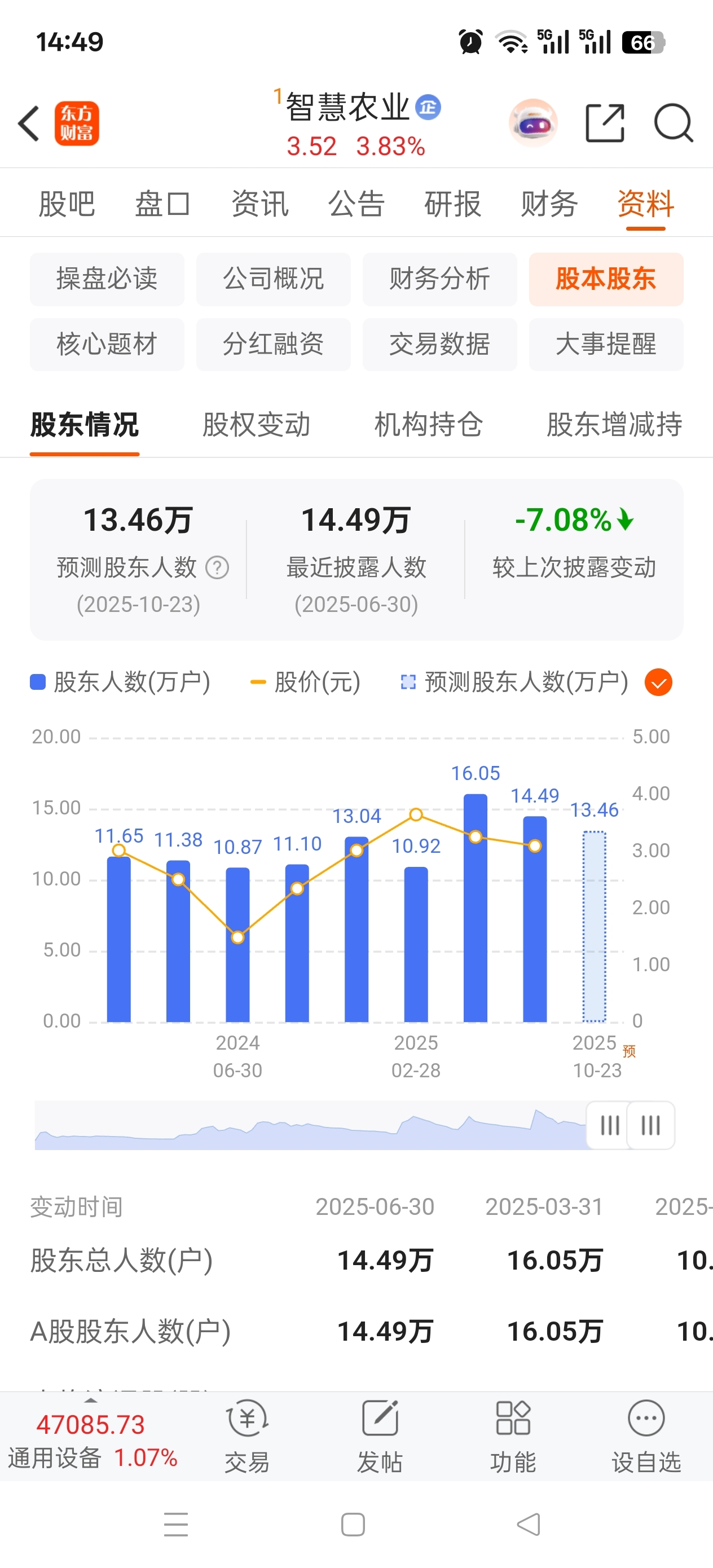
Task: Tap Android recent apps menu icon
Action: 176,1524
